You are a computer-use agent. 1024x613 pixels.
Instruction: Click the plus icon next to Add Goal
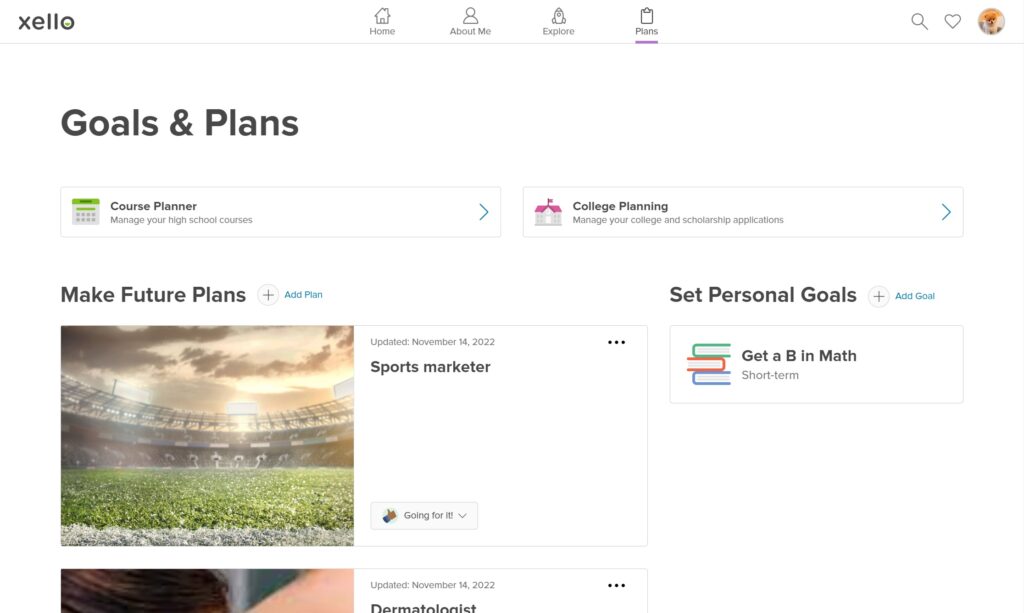878,296
